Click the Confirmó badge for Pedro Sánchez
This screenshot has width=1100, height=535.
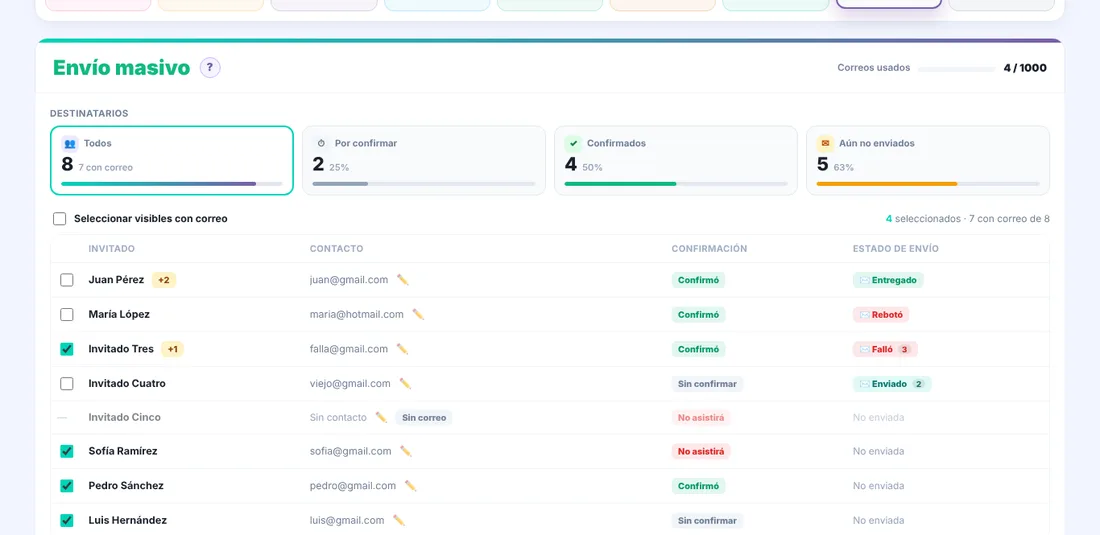(x=698, y=486)
